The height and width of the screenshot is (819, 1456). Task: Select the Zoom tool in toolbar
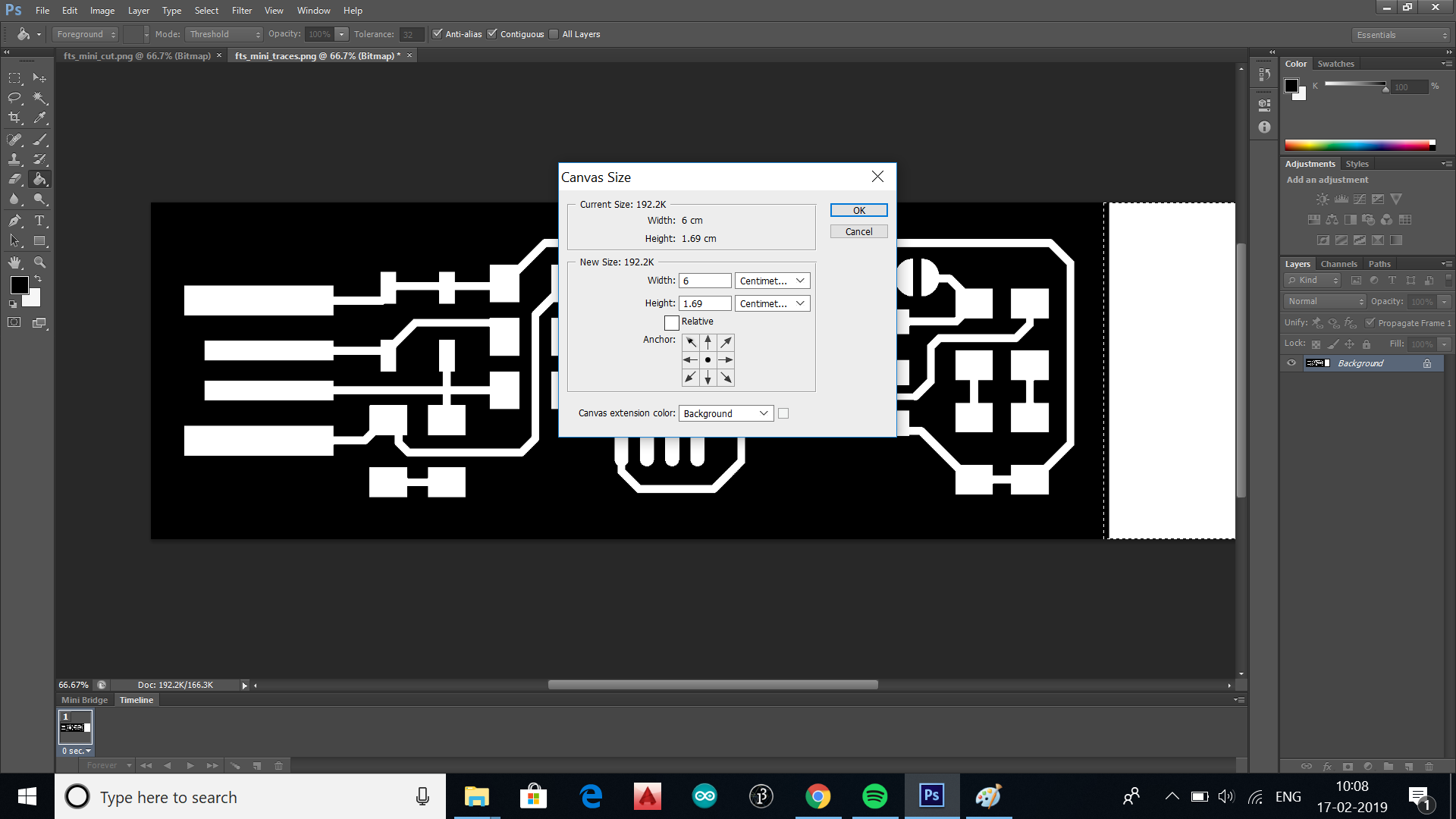click(39, 262)
